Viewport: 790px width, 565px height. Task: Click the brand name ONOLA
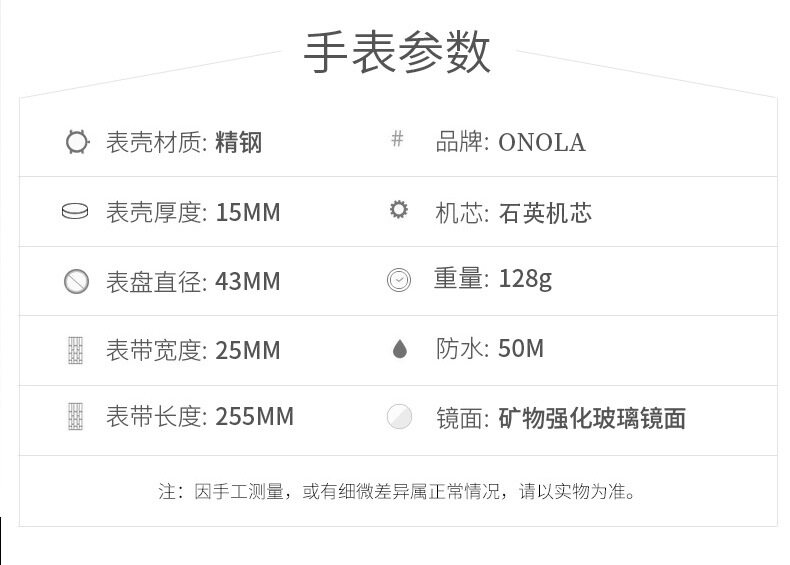click(541, 142)
